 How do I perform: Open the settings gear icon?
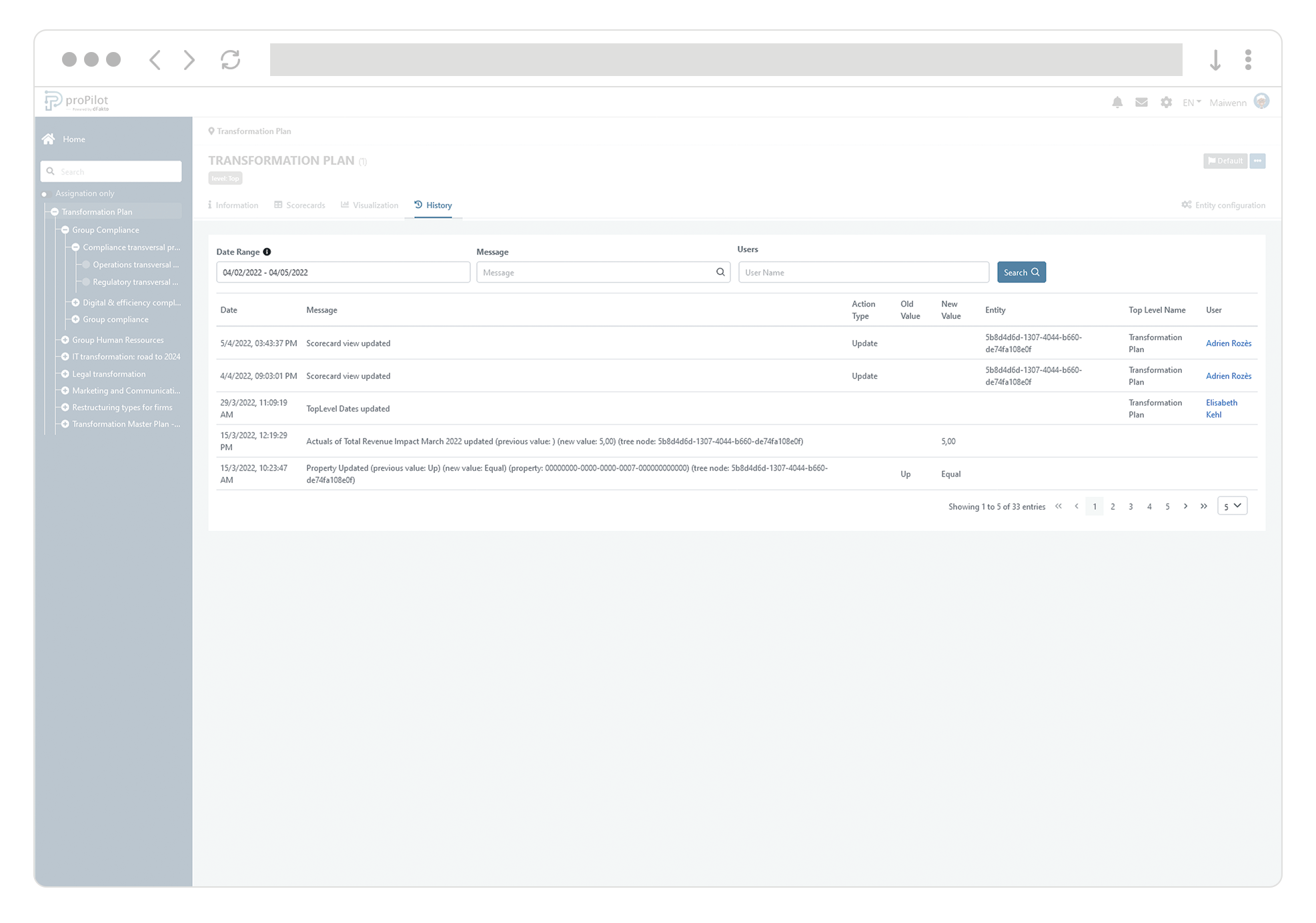pos(1166,102)
